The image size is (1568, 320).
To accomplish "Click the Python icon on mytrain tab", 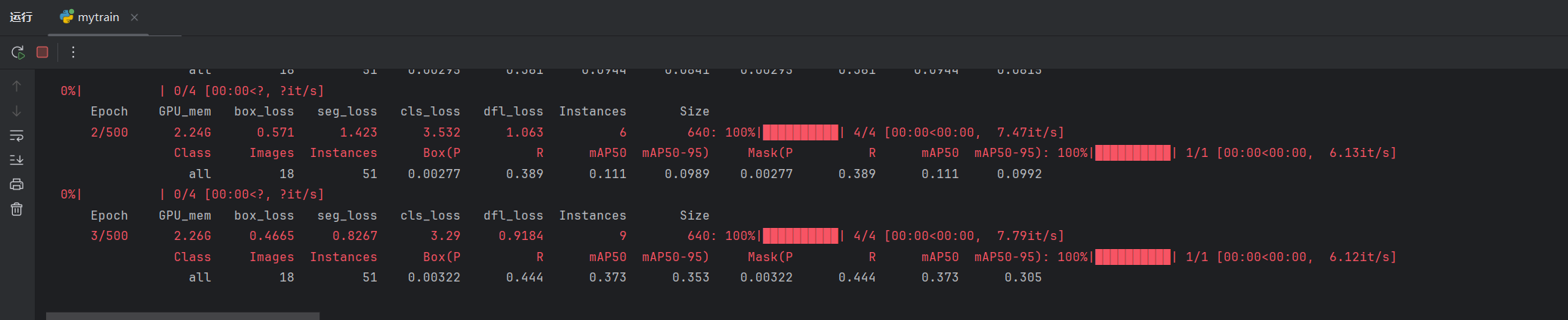I will tap(66, 17).
